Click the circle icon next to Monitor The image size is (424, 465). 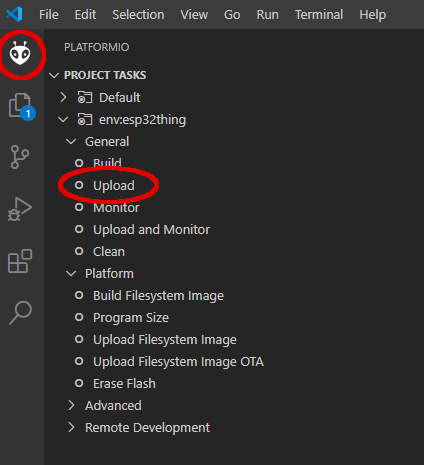pos(79,207)
